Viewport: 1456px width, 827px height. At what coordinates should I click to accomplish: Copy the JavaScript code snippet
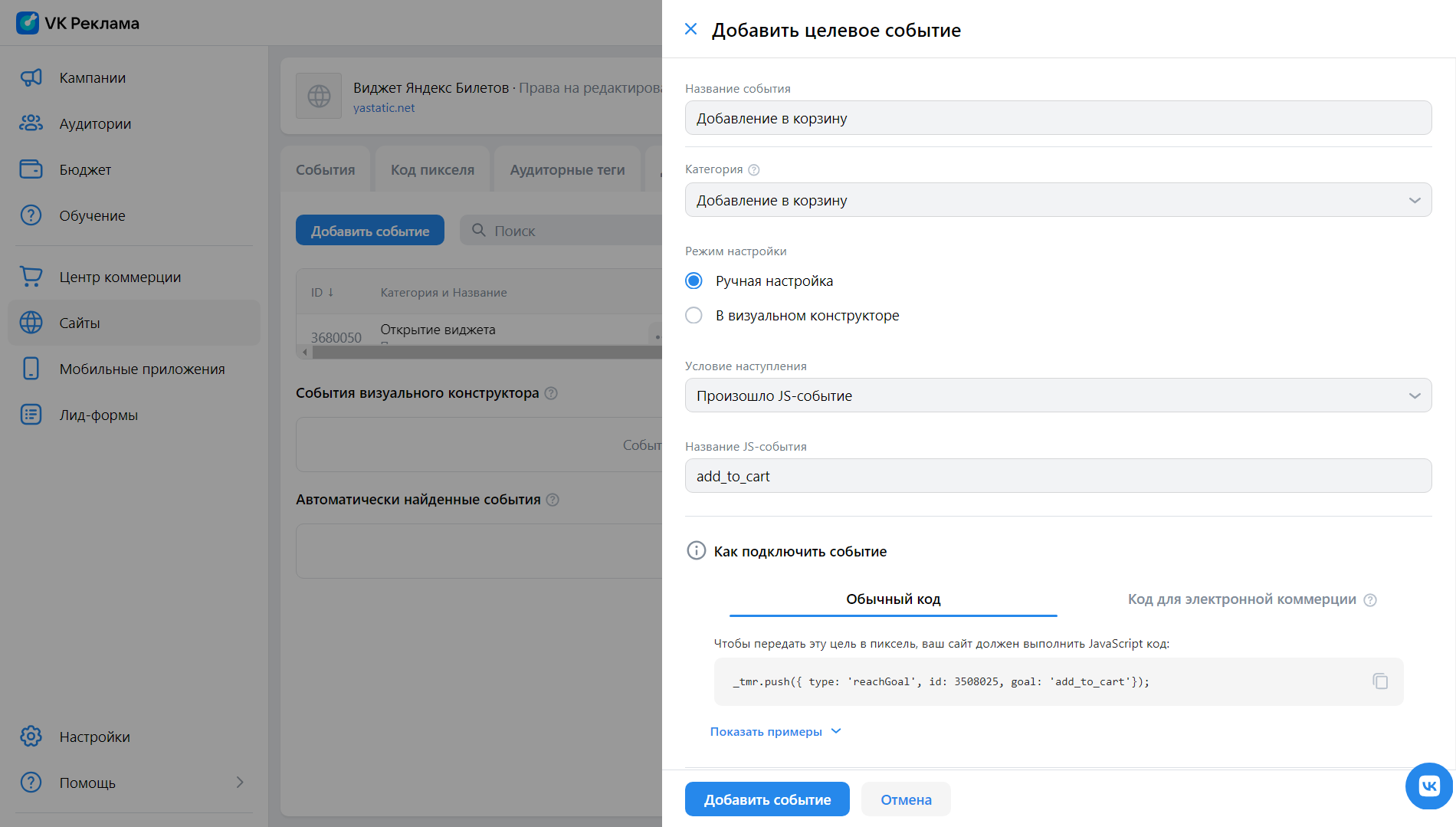pyautogui.click(x=1379, y=681)
